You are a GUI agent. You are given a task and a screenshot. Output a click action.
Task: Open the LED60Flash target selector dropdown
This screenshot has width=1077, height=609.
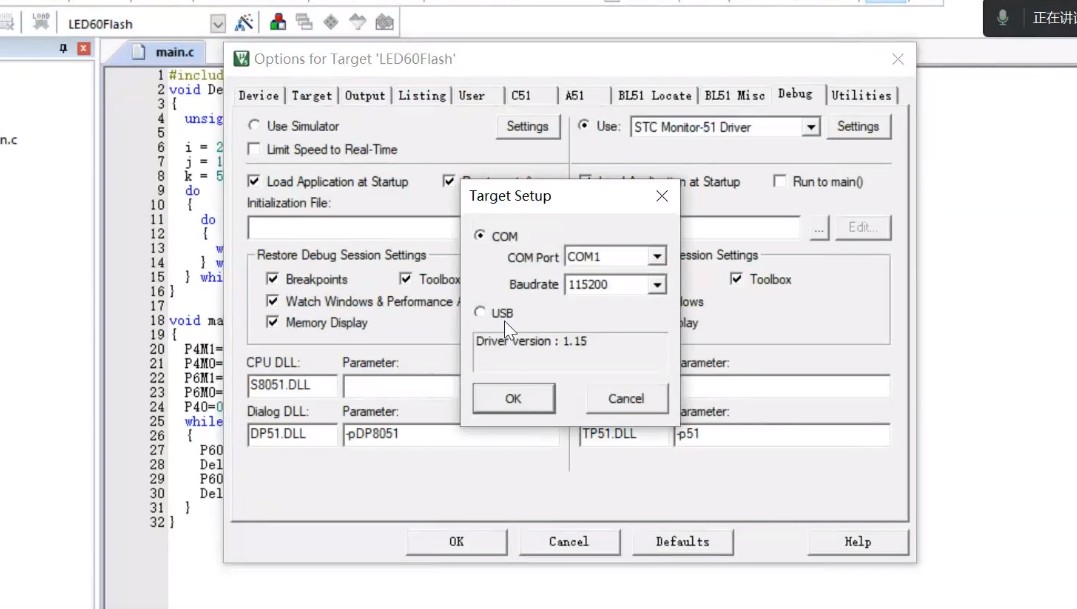click(x=217, y=24)
